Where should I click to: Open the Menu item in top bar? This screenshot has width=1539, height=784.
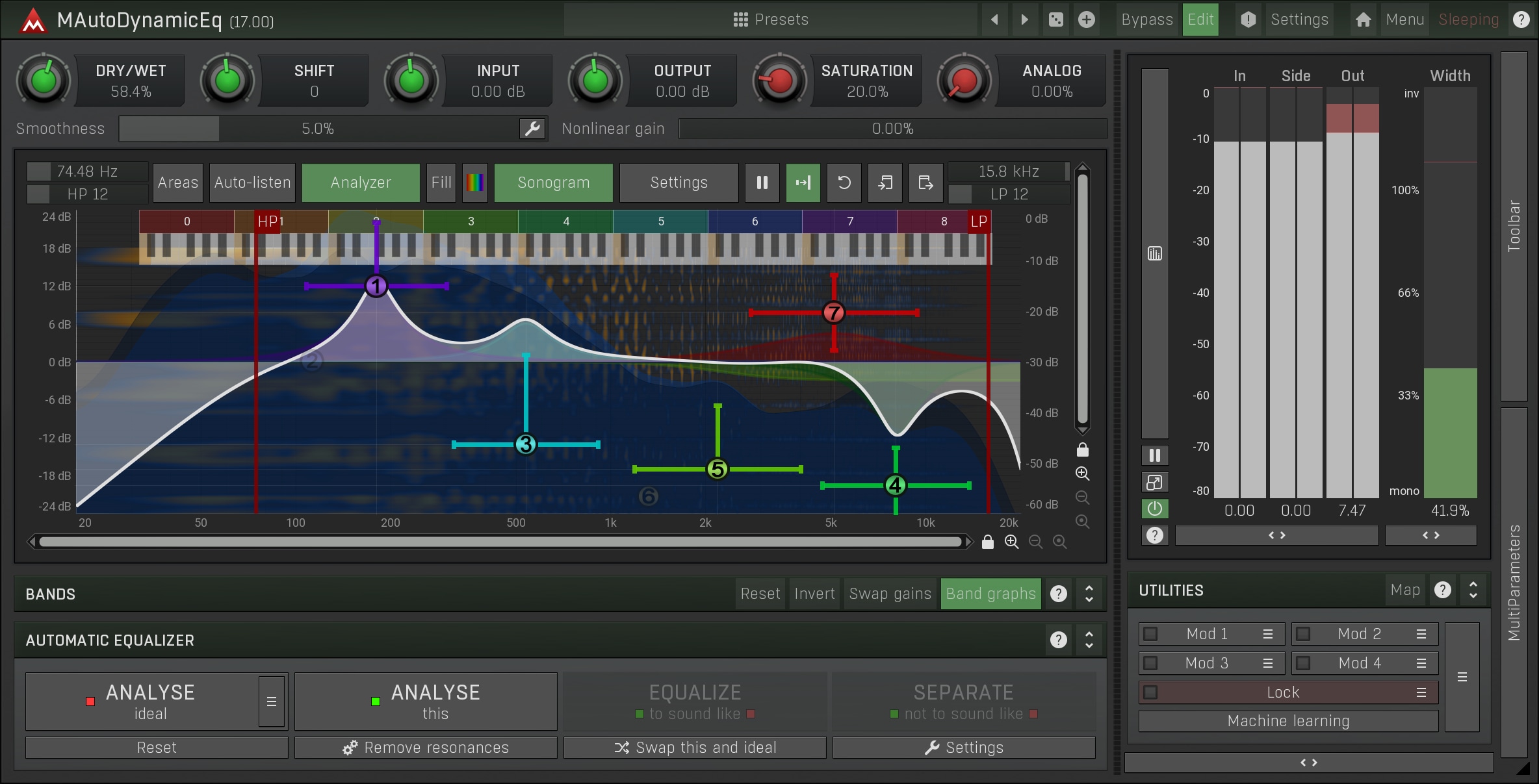1404,19
